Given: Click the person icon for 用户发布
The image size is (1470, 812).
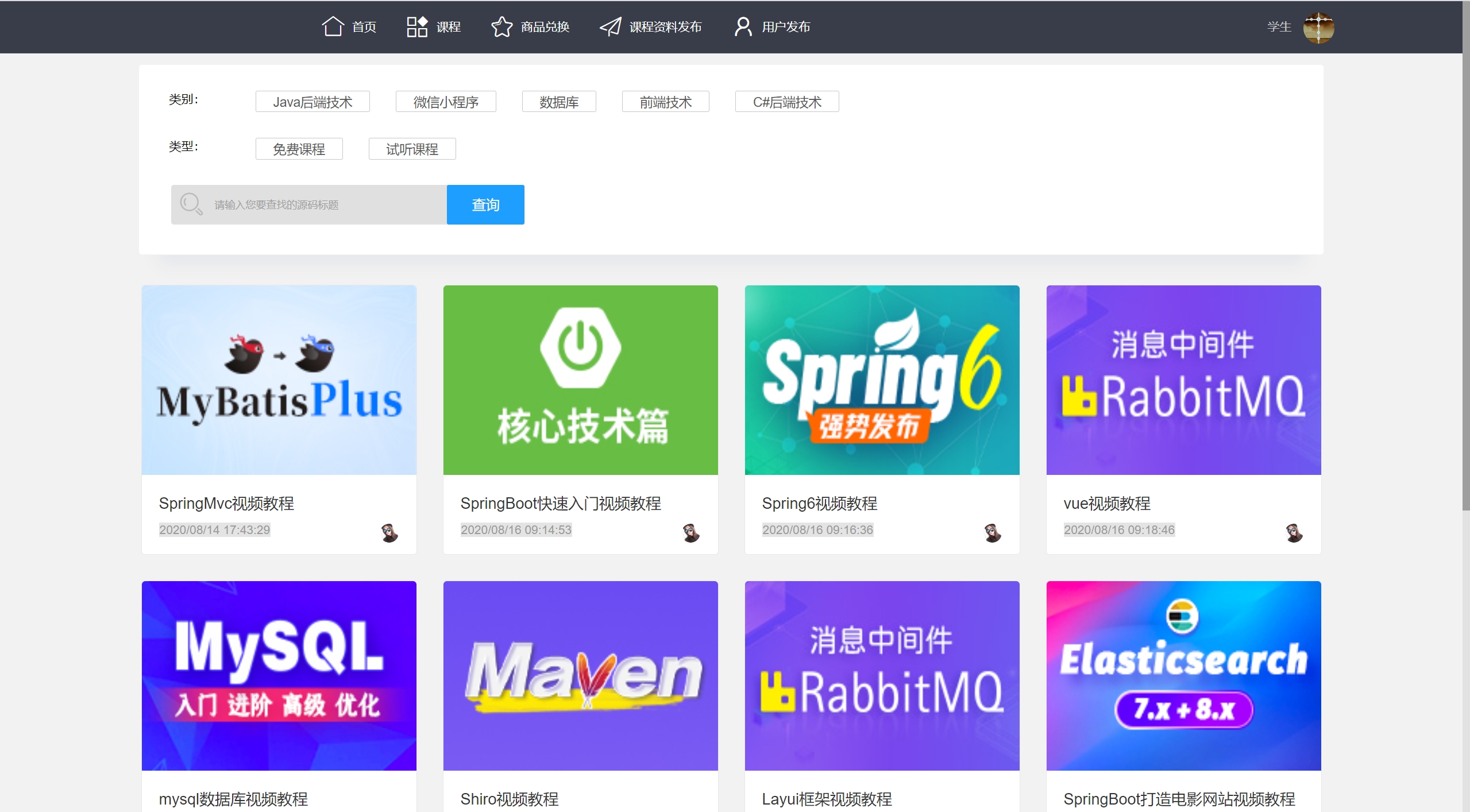Looking at the screenshot, I should coord(743,26).
